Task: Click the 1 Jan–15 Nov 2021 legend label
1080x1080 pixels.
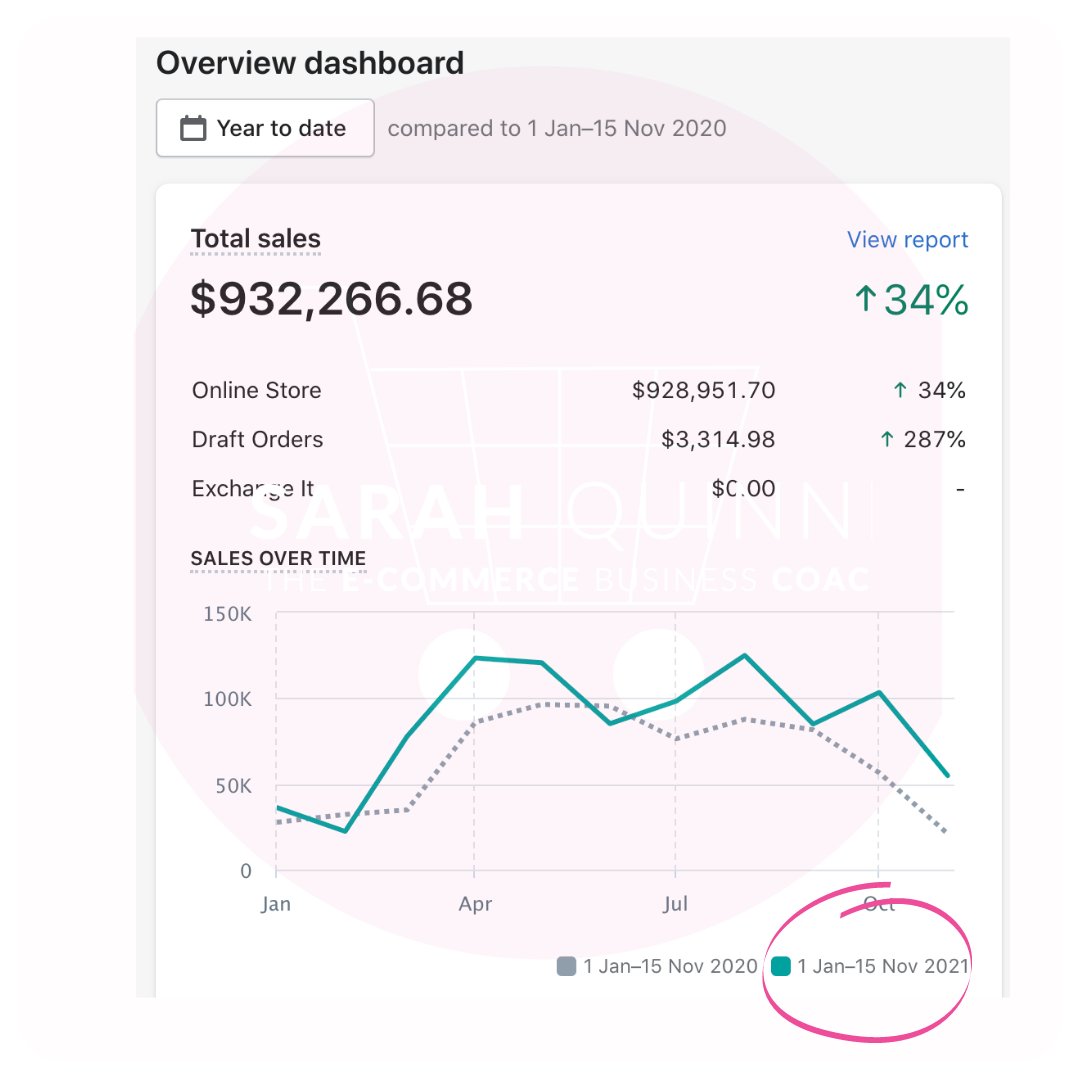Action: point(883,966)
